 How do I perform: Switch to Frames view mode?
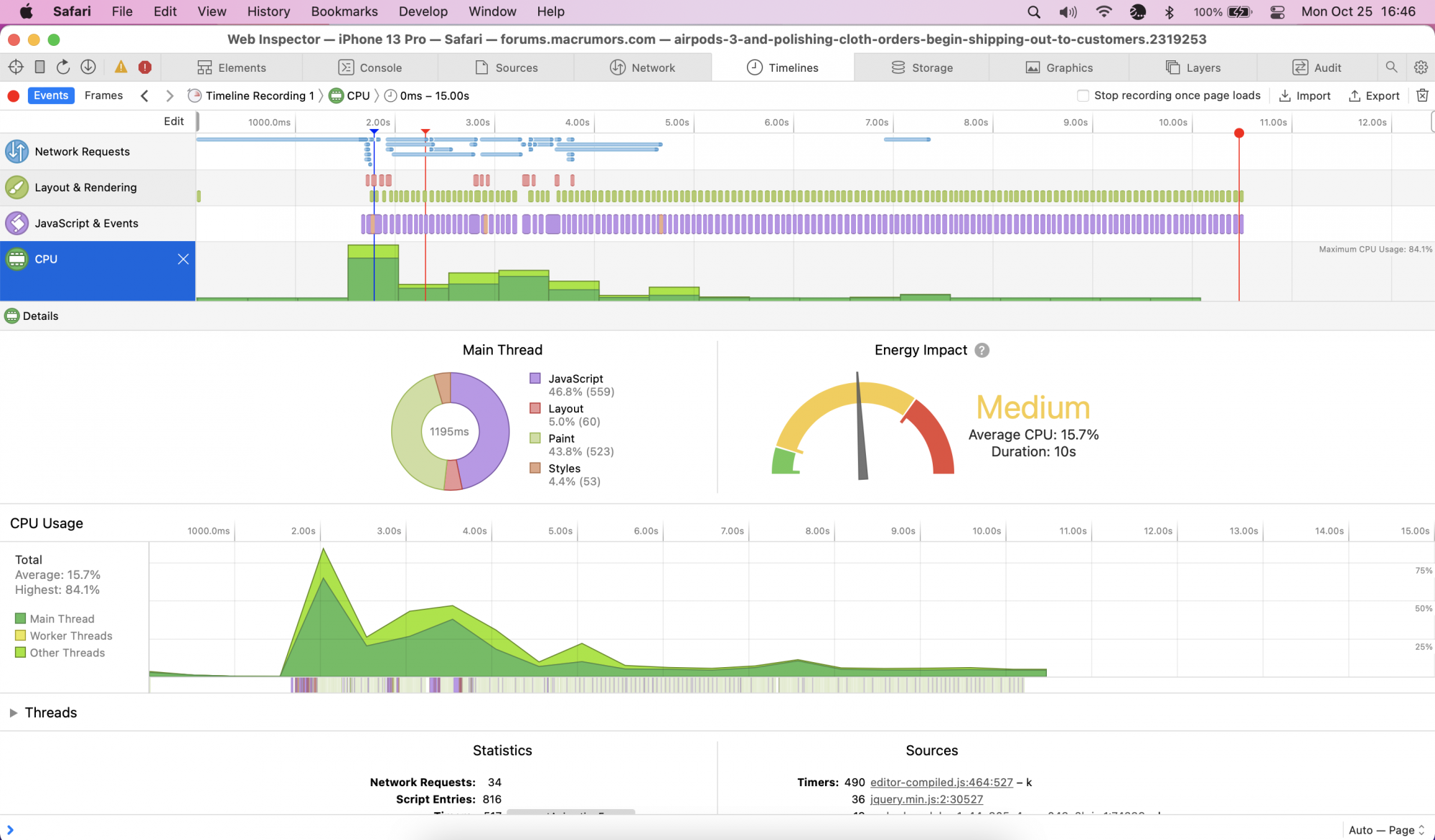(103, 95)
